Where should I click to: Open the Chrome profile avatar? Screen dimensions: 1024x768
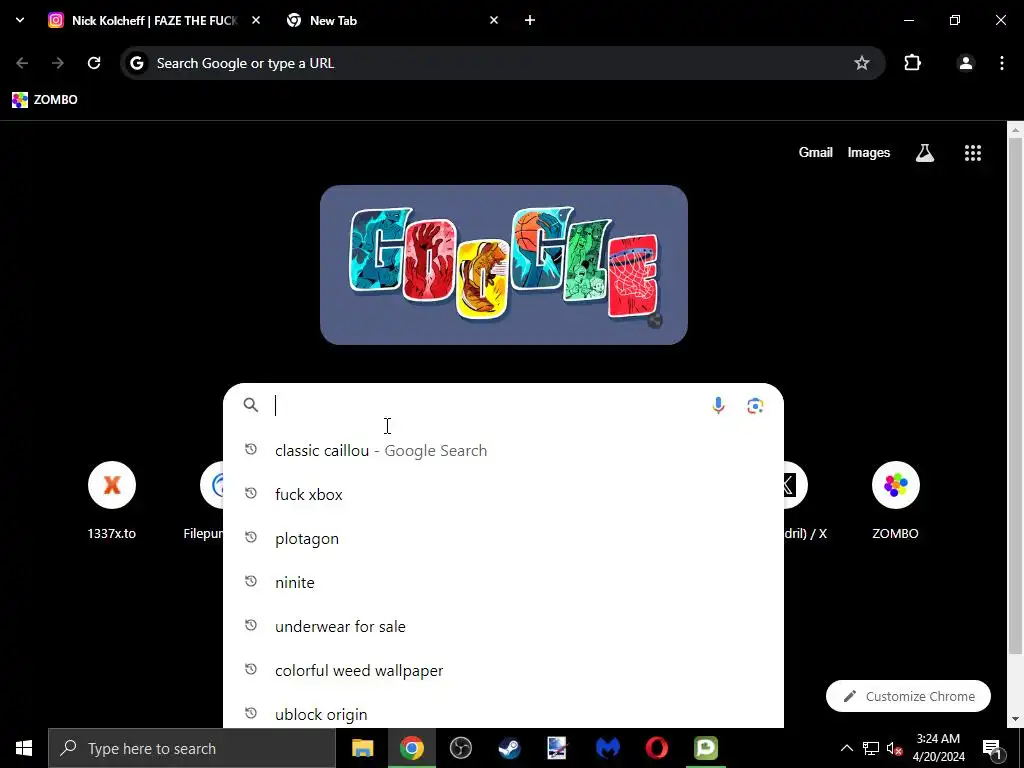click(x=965, y=63)
